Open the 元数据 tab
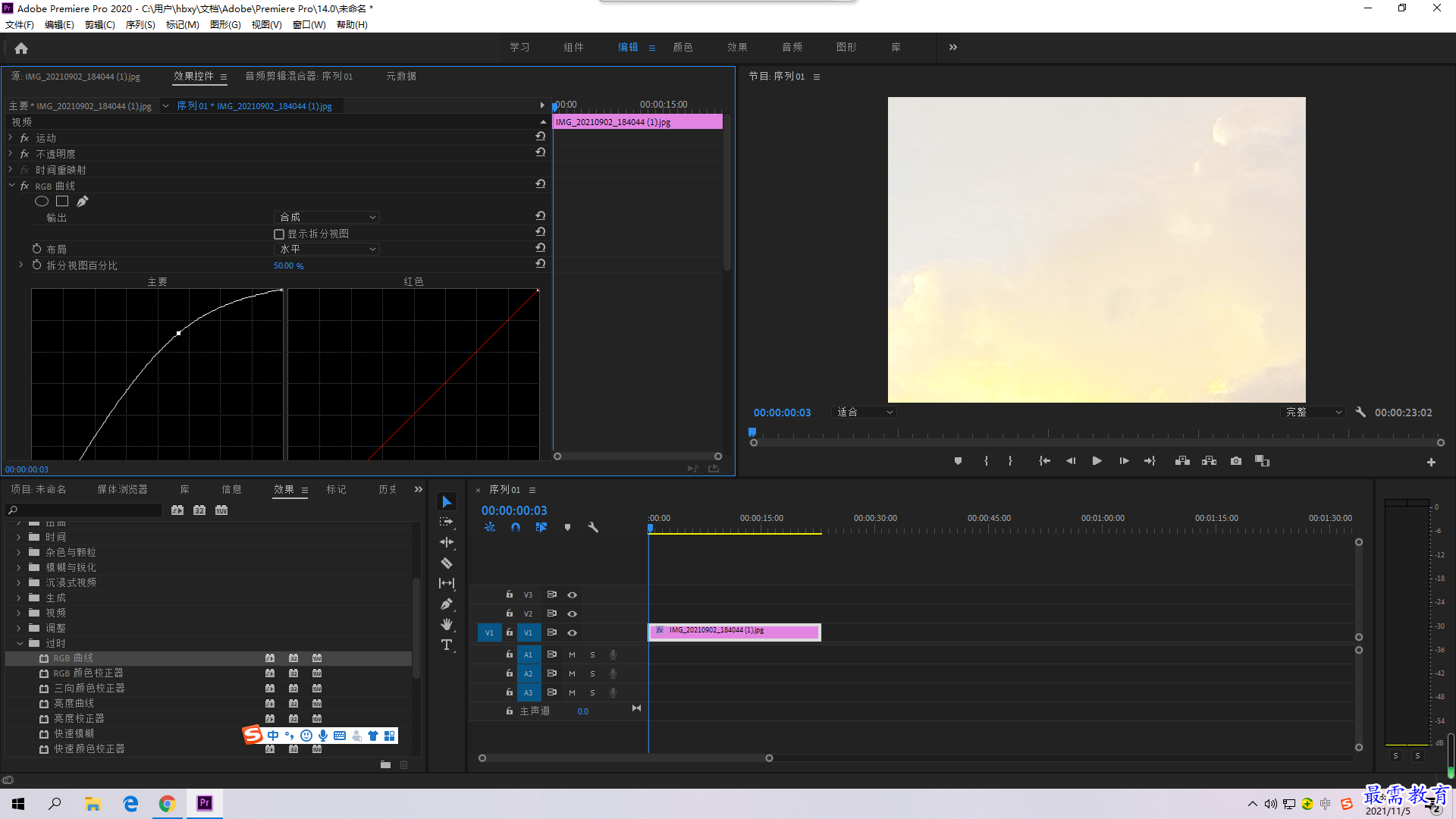The height and width of the screenshot is (819, 1456). [401, 76]
